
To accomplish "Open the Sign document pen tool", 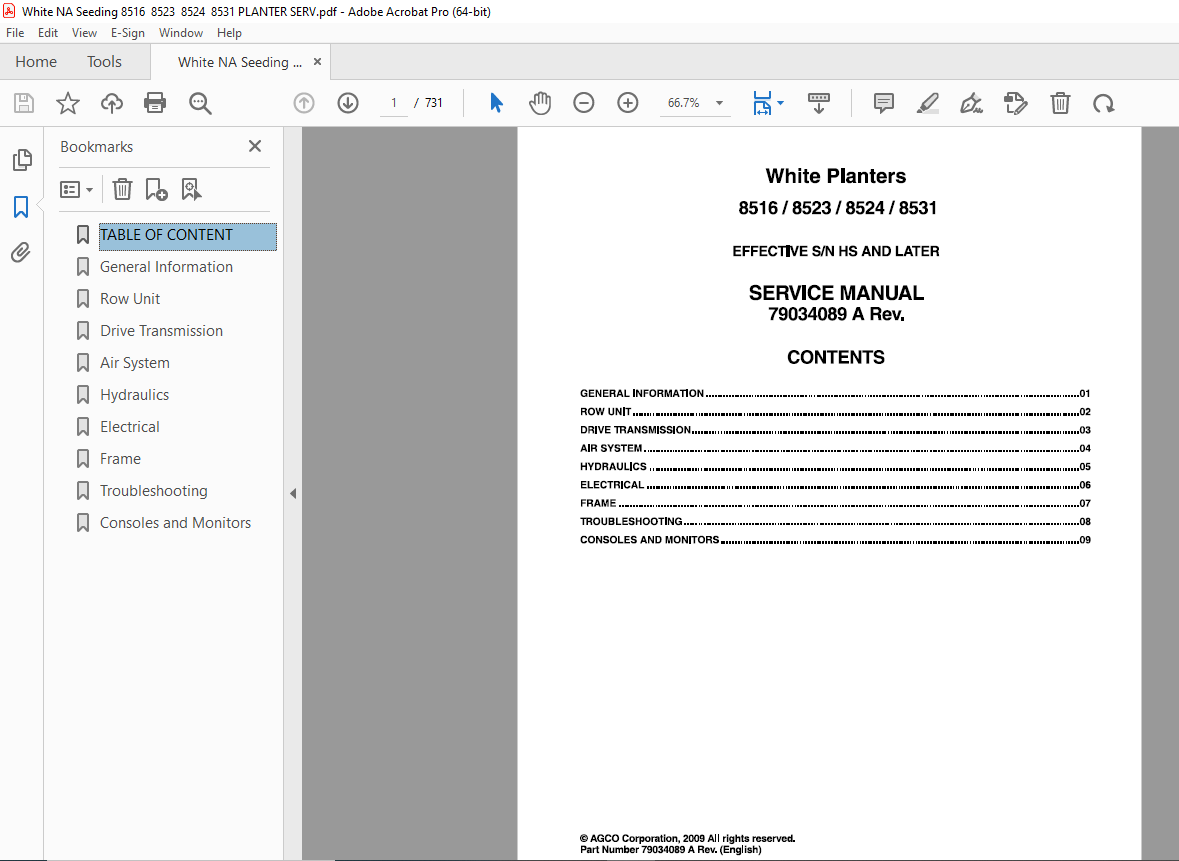I will click(x=971, y=103).
